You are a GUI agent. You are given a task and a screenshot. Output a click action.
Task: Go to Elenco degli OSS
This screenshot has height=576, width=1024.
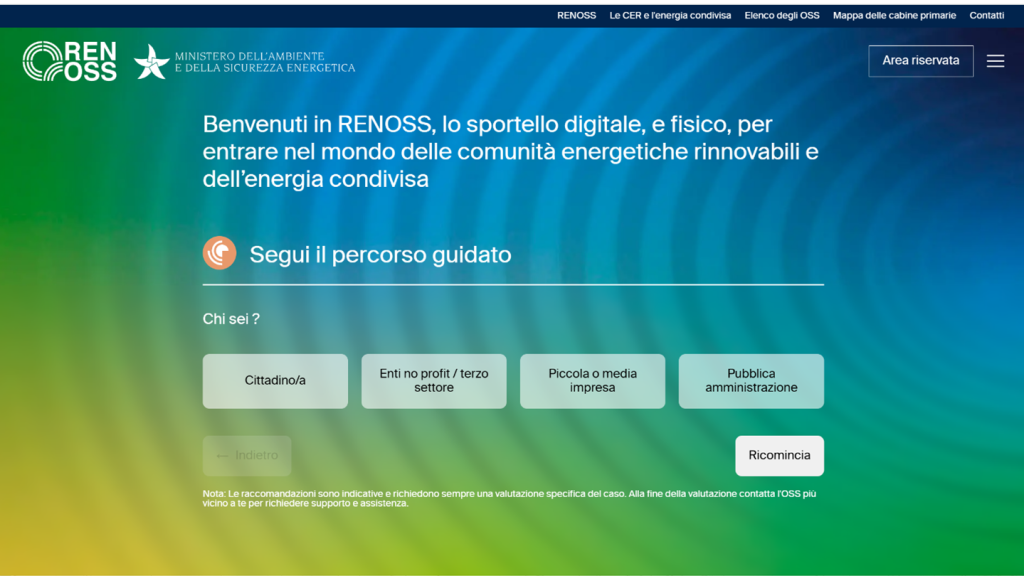[781, 16]
